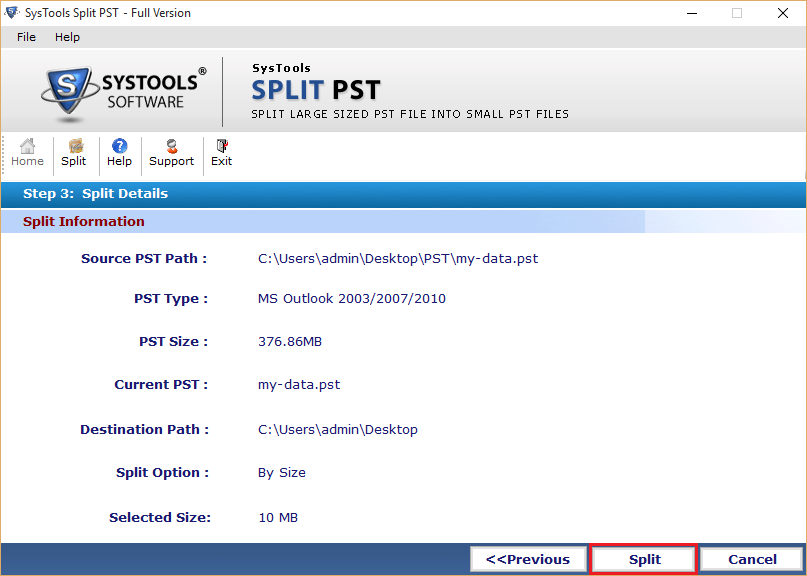807x576 pixels.
Task: Click the 'Step 3: Split Details' header
Action: (95, 194)
